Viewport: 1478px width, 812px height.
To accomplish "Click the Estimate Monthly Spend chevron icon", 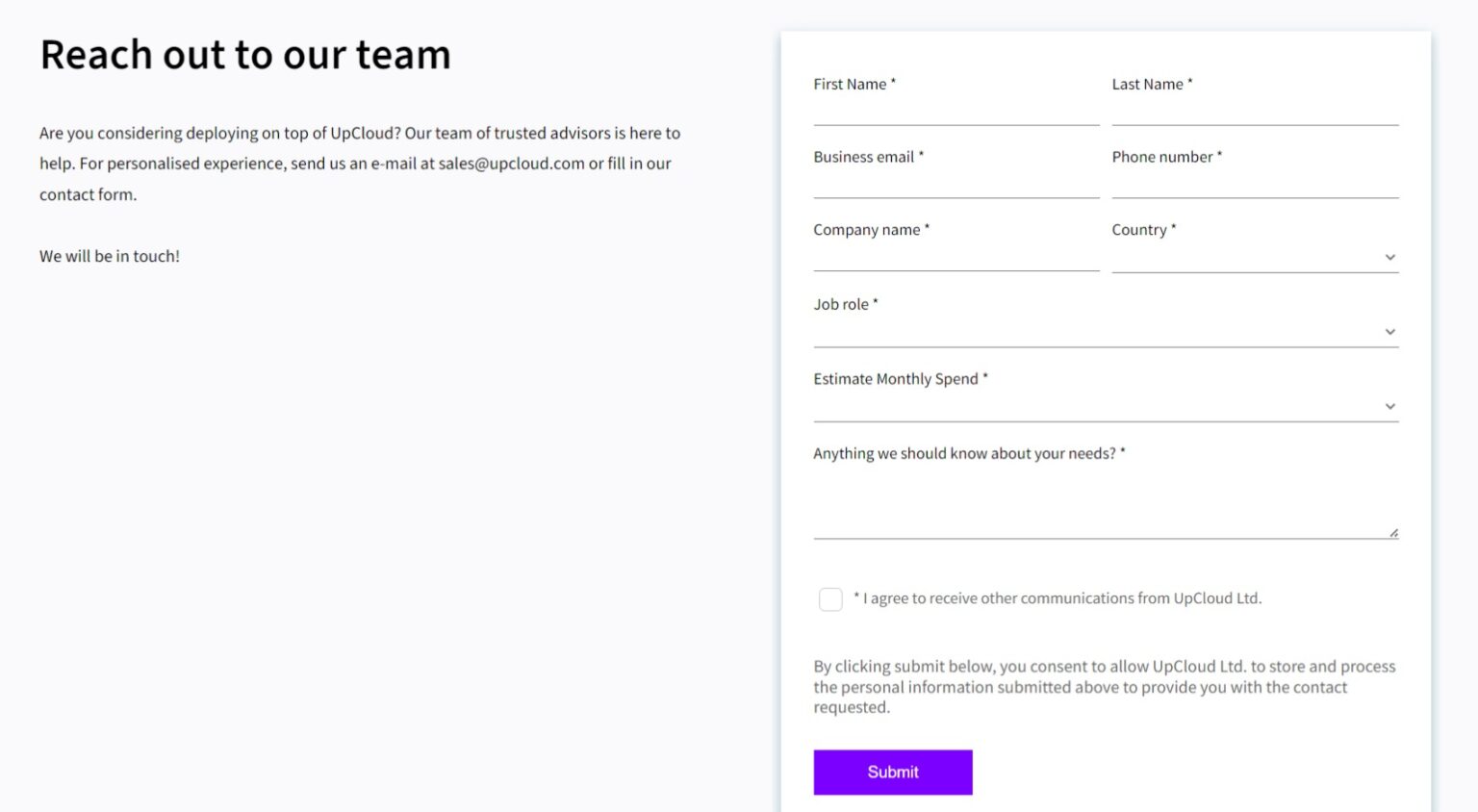I will [1389, 405].
